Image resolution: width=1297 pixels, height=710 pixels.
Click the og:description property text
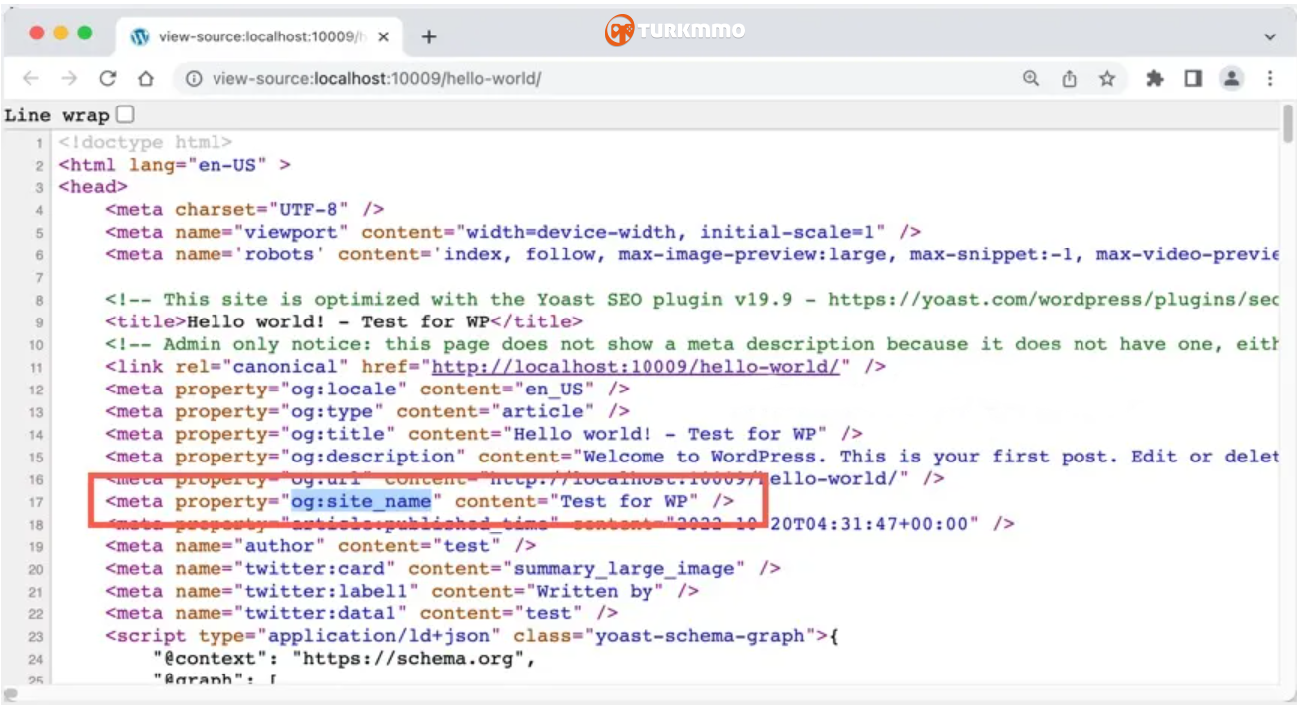(x=373, y=456)
